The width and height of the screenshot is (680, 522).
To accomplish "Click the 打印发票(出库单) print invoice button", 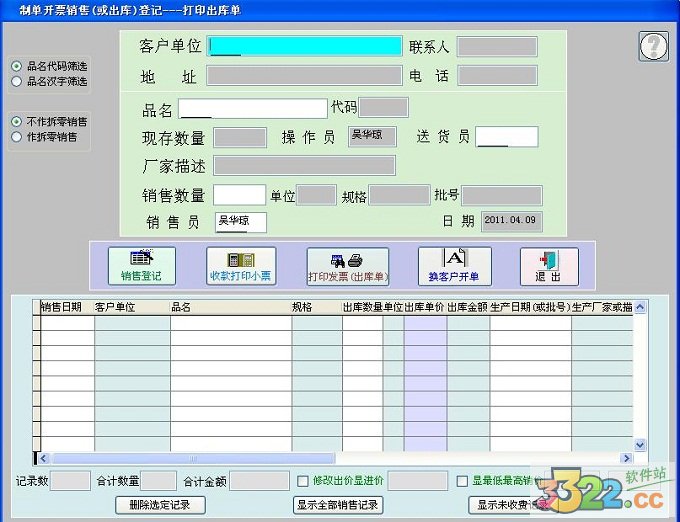I will tap(348, 267).
